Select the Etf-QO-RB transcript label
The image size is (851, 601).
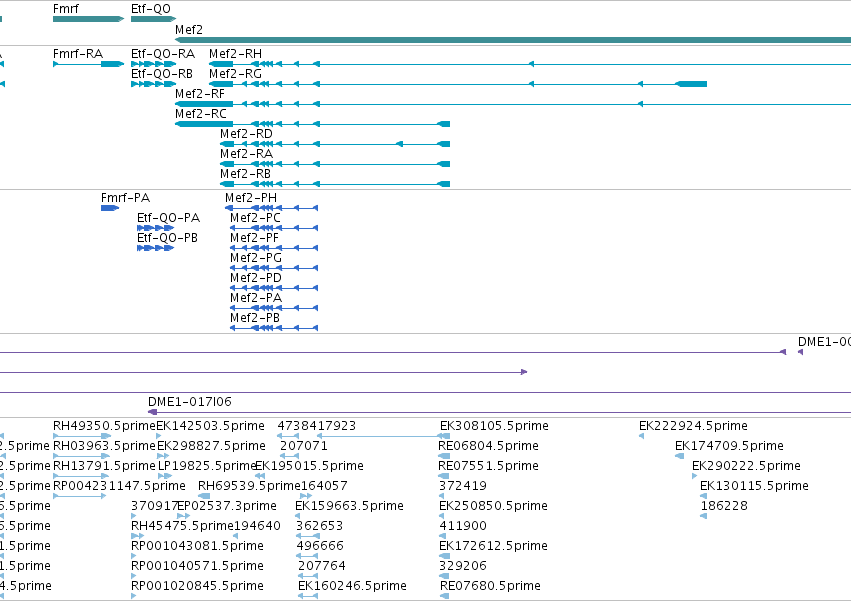(162, 74)
